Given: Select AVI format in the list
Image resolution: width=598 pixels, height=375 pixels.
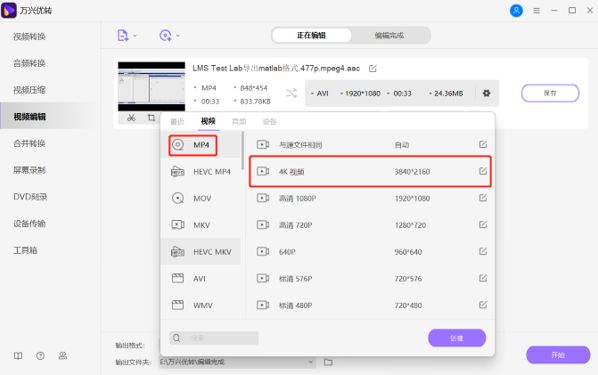Looking at the screenshot, I should click(x=201, y=278).
